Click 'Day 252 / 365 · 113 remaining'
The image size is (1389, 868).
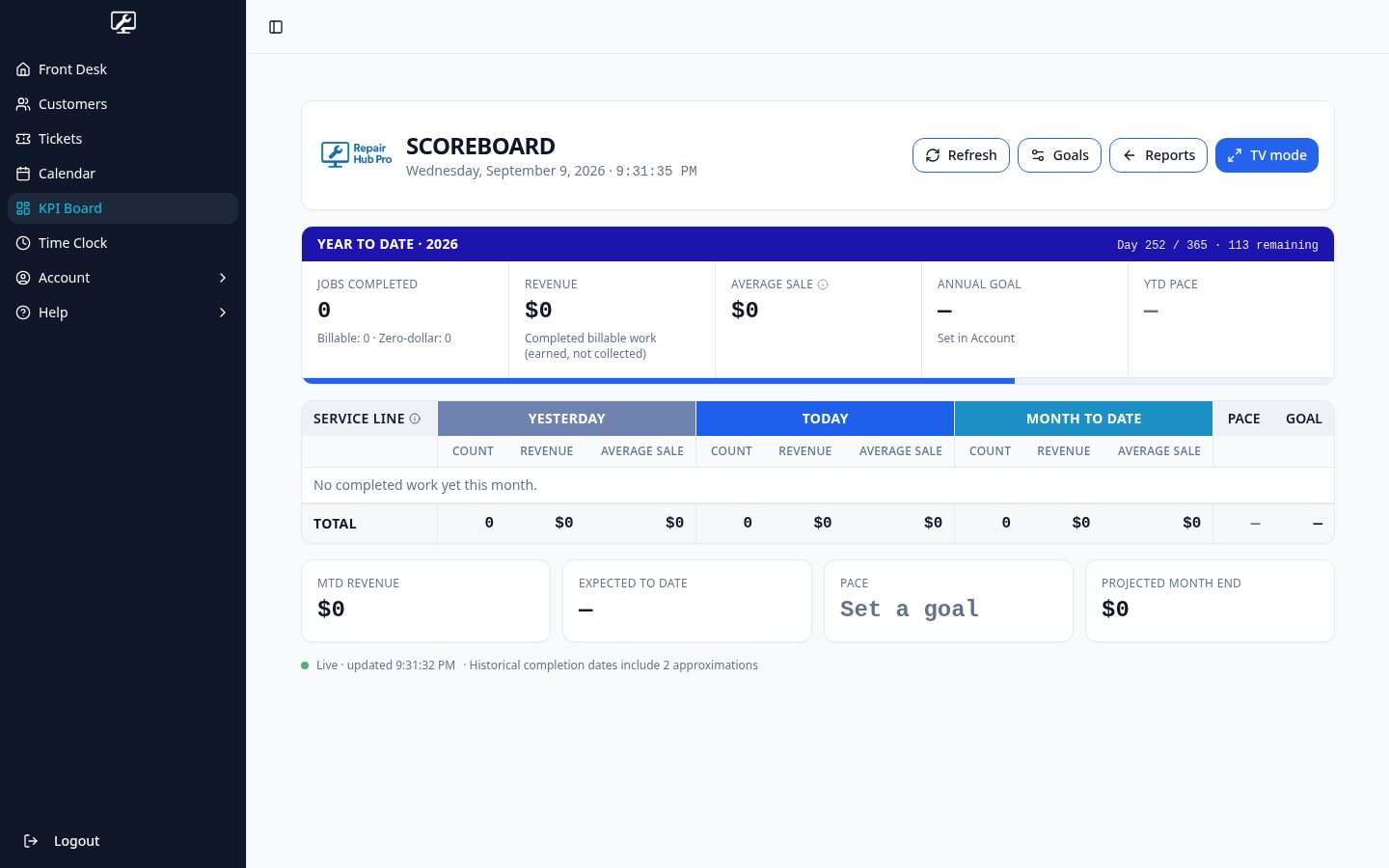[1217, 245]
